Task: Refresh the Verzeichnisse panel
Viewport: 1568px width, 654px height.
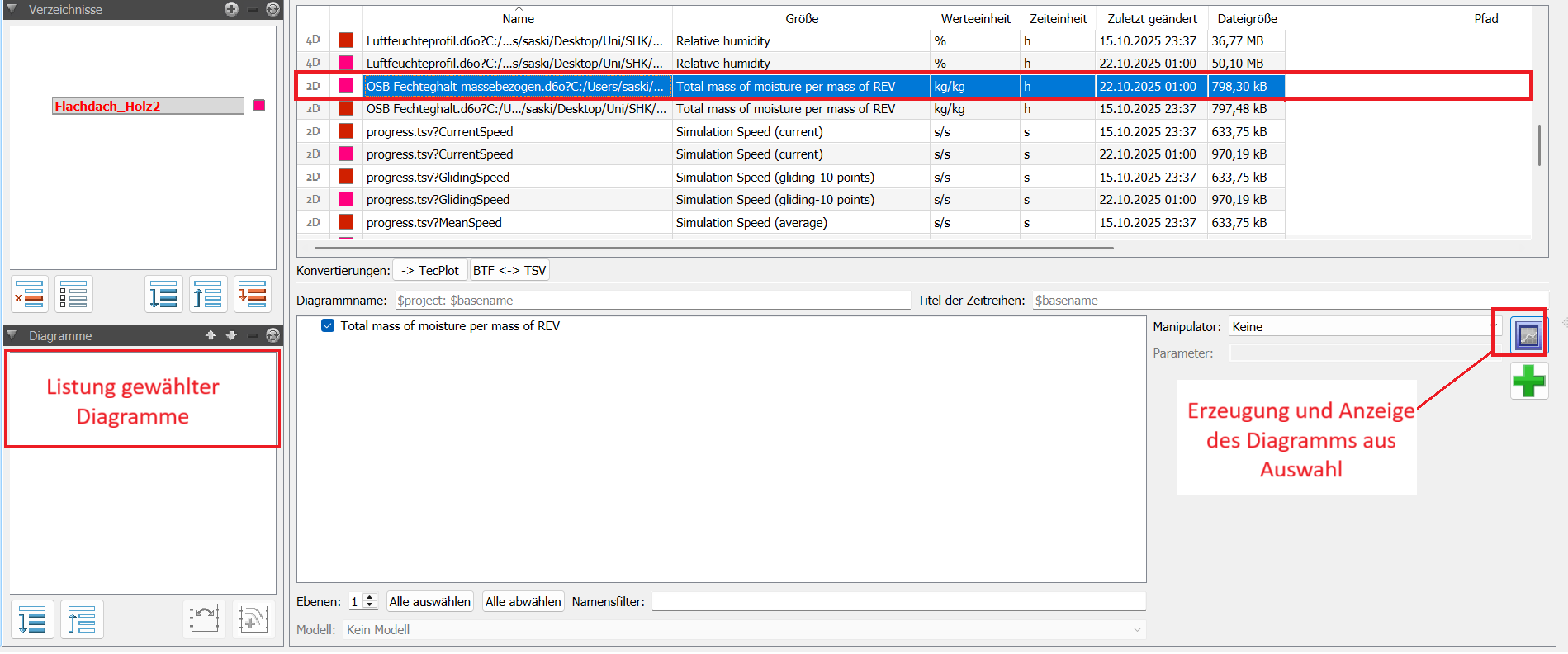Action: [272, 9]
